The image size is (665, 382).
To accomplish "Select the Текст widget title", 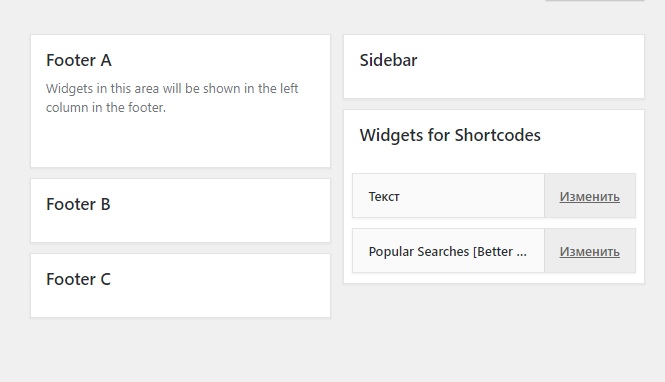I will click(x=384, y=197).
